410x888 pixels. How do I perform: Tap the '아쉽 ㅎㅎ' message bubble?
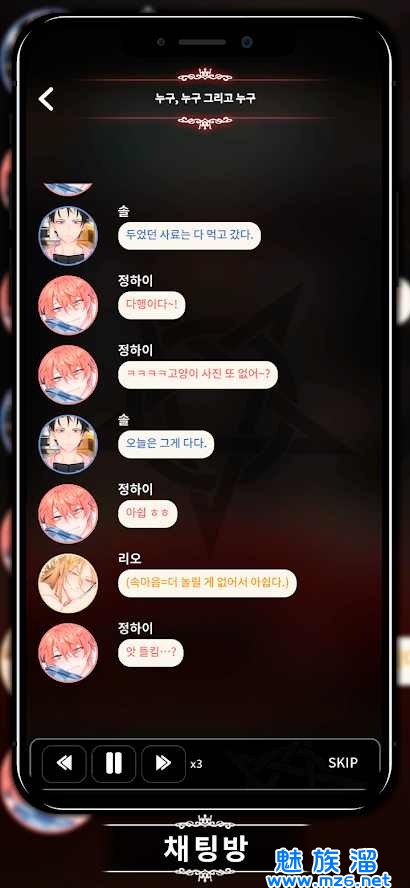(x=148, y=514)
